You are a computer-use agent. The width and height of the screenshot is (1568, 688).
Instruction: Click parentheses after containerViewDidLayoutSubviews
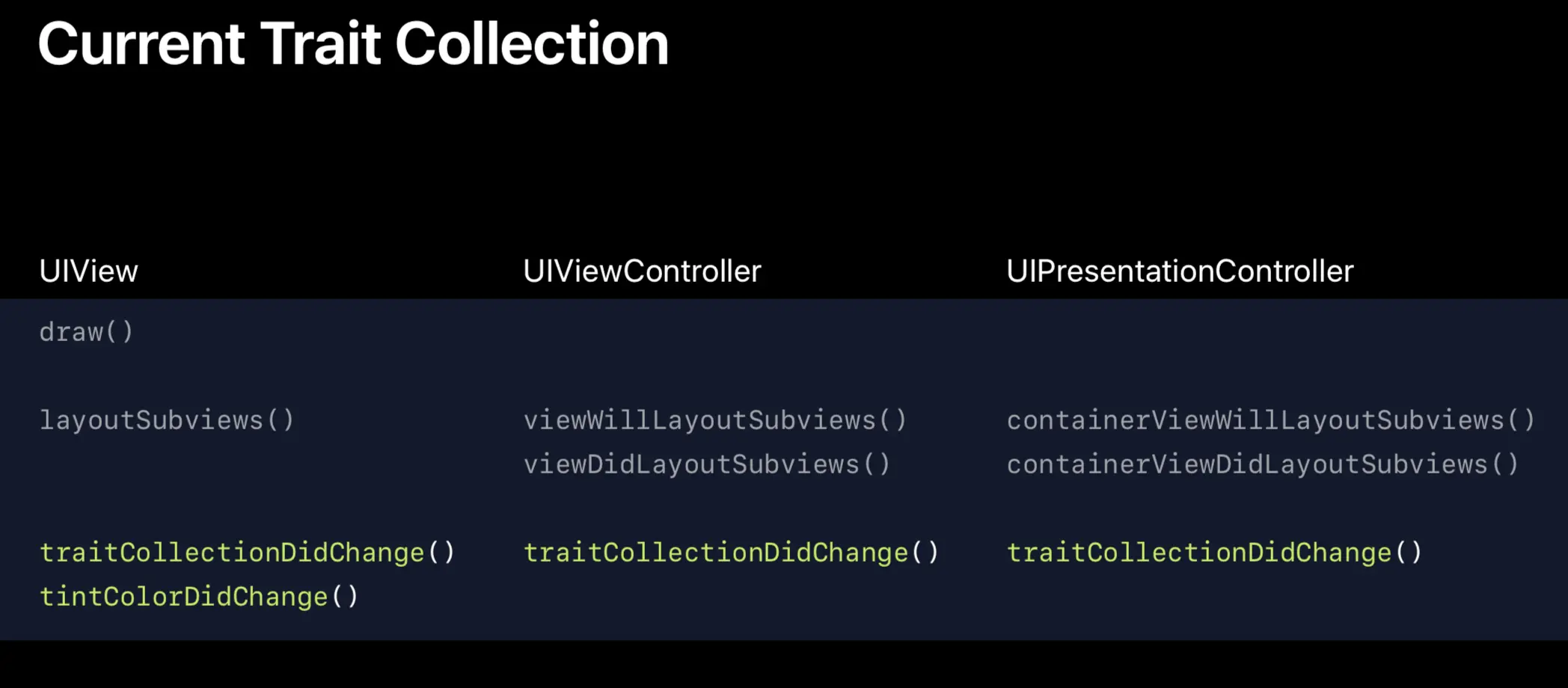[1505, 464]
